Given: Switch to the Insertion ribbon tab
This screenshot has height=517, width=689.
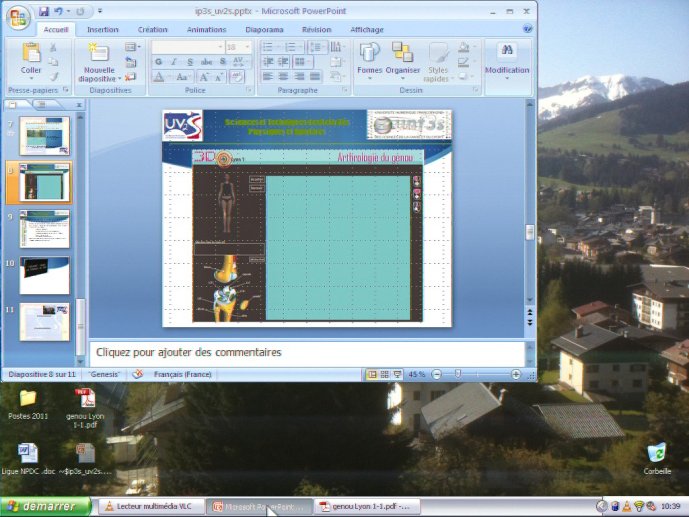Looking at the screenshot, I should coord(103,29).
